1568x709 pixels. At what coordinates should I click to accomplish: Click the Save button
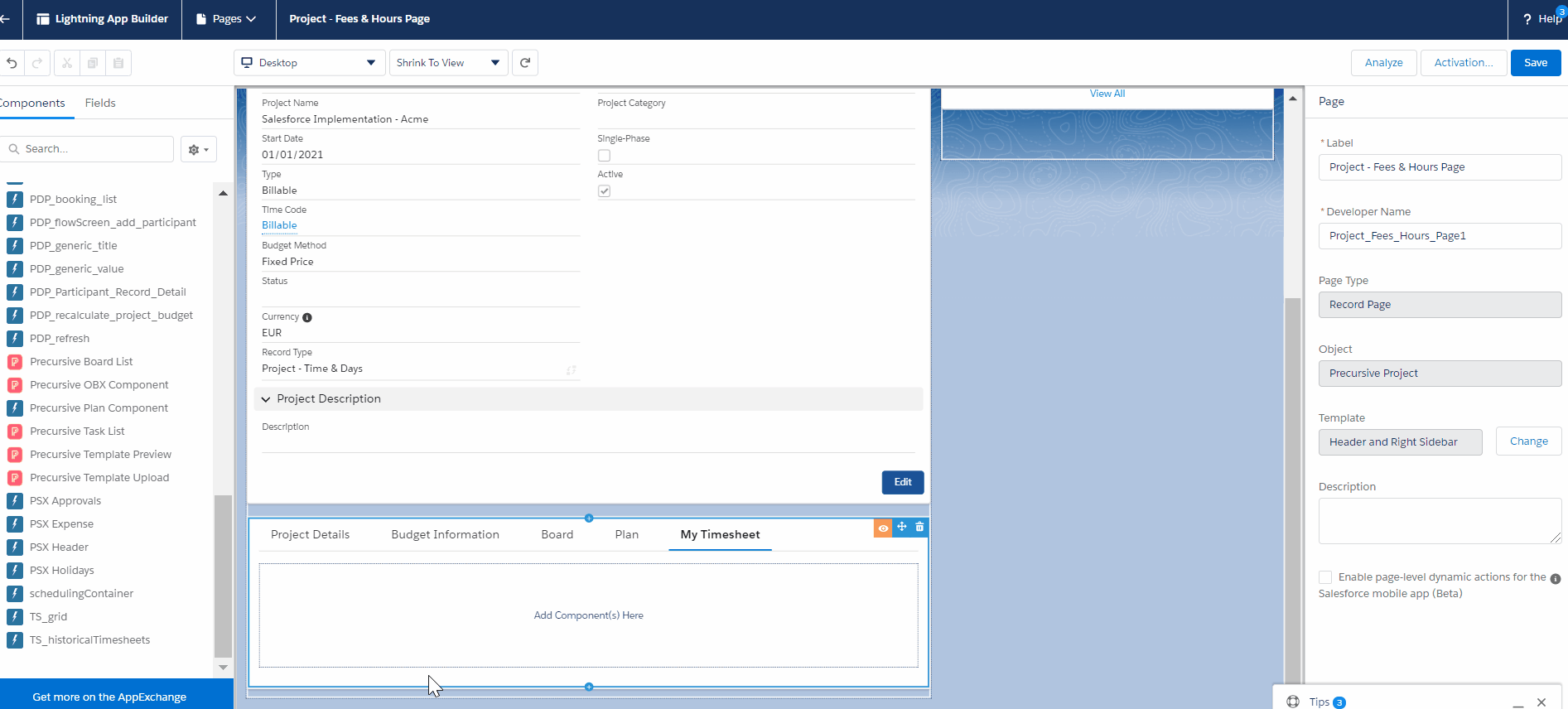point(1536,63)
